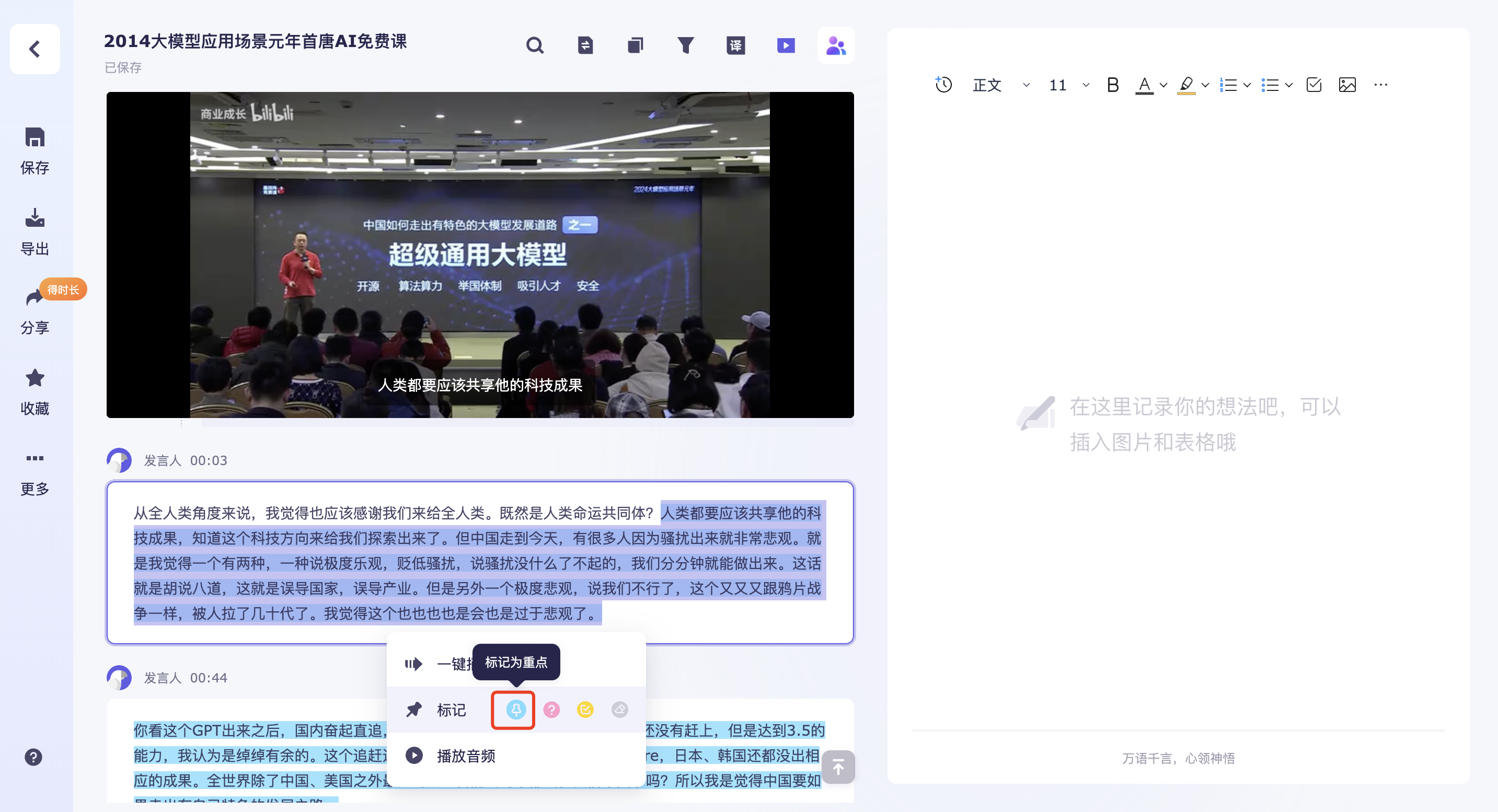Expand the numbered list dropdown arrow

[x=1247, y=86]
